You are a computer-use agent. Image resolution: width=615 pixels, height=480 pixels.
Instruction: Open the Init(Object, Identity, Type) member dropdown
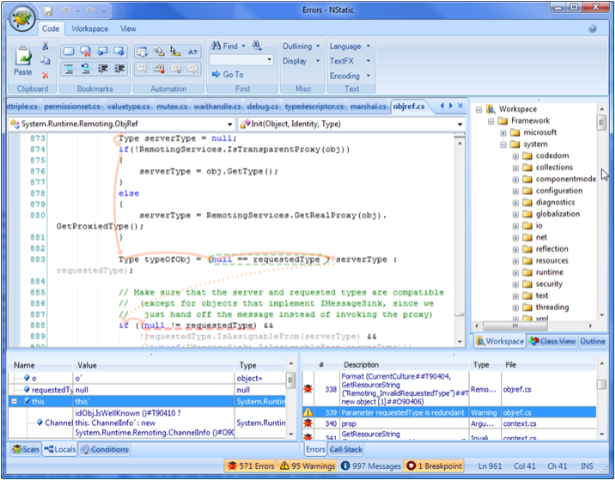coord(460,124)
